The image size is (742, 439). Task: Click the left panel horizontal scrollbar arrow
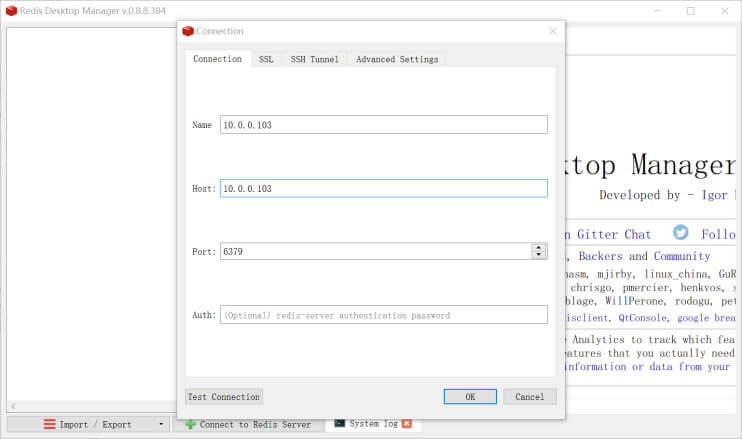[13, 406]
